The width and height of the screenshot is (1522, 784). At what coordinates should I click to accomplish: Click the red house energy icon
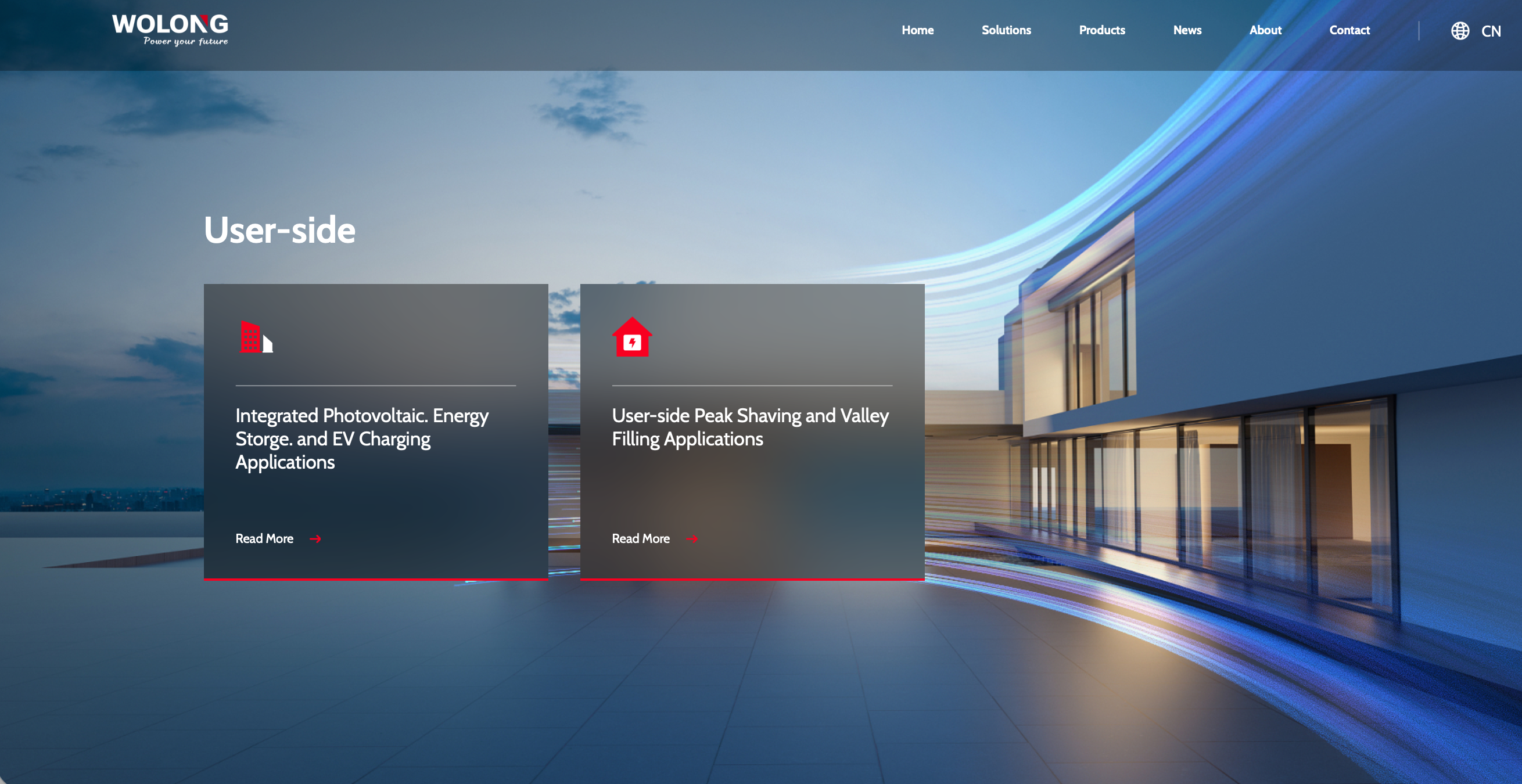pos(632,337)
